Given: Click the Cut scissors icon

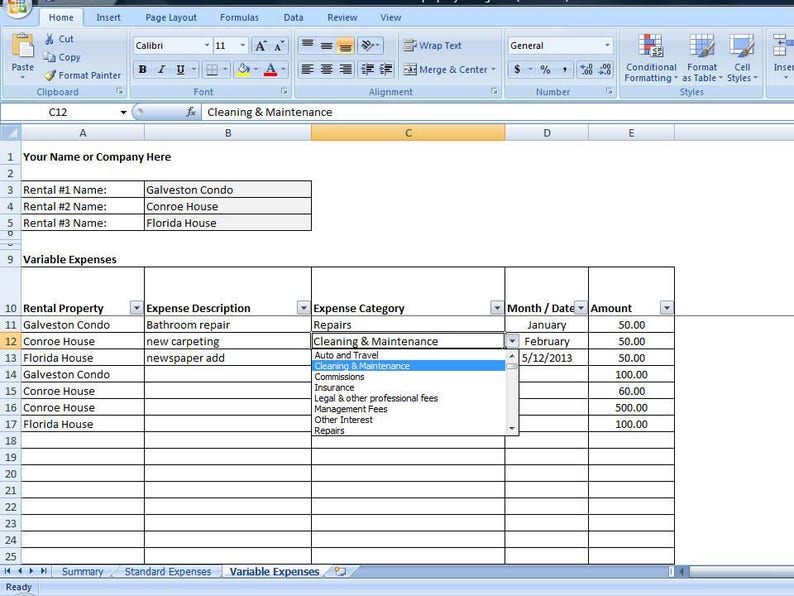Looking at the screenshot, I should pyautogui.click(x=50, y=39).
